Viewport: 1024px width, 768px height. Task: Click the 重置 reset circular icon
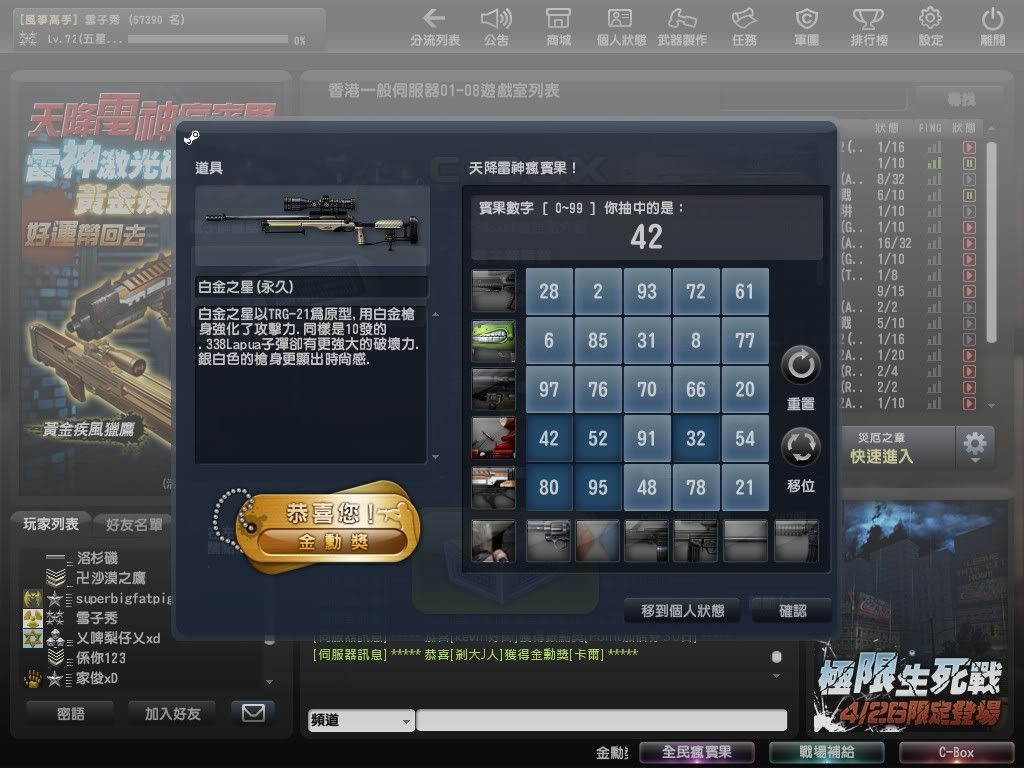tap(800, 367)
